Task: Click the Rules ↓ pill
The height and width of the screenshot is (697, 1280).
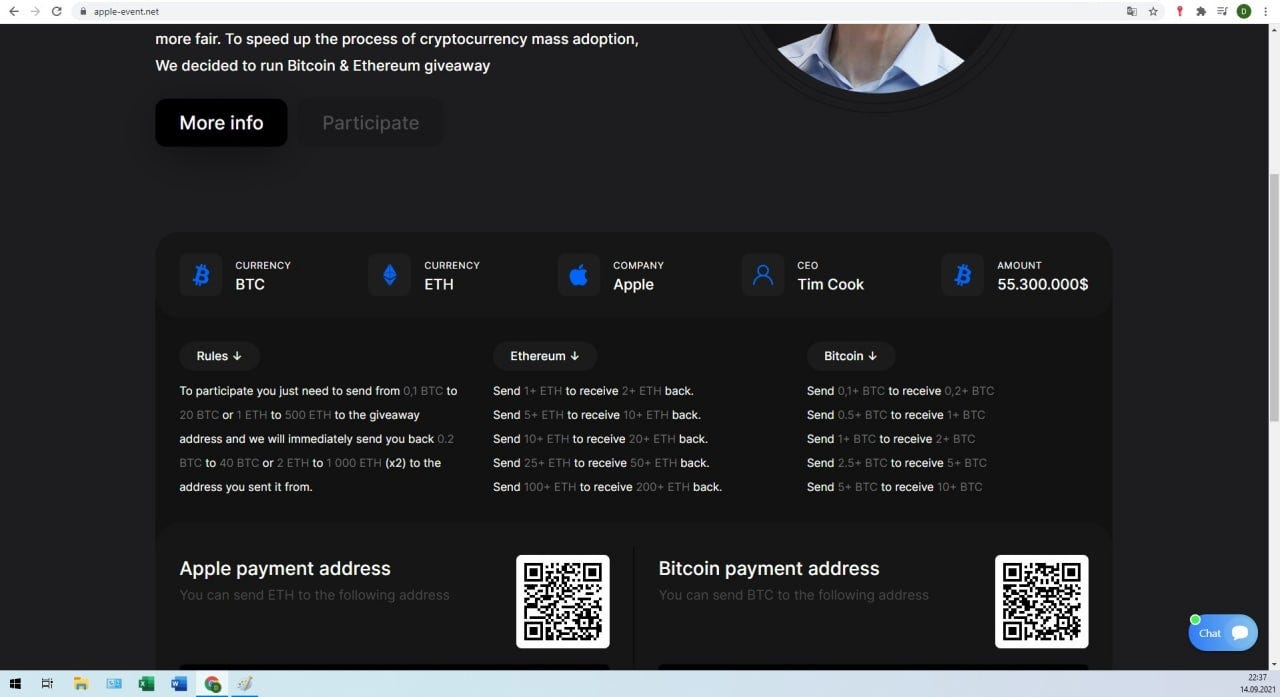Action: coord(219,356)
